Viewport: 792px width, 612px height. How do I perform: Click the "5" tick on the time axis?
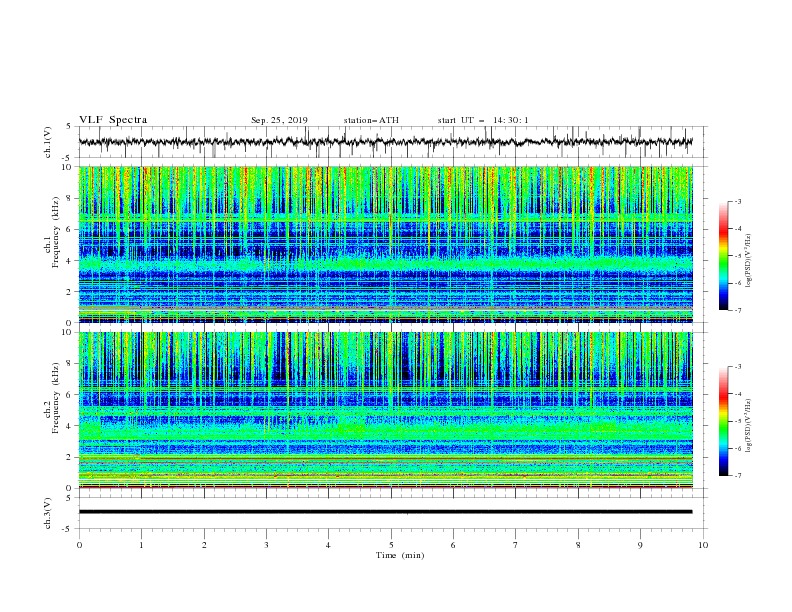pyautogui.click(x=391, y=545)
